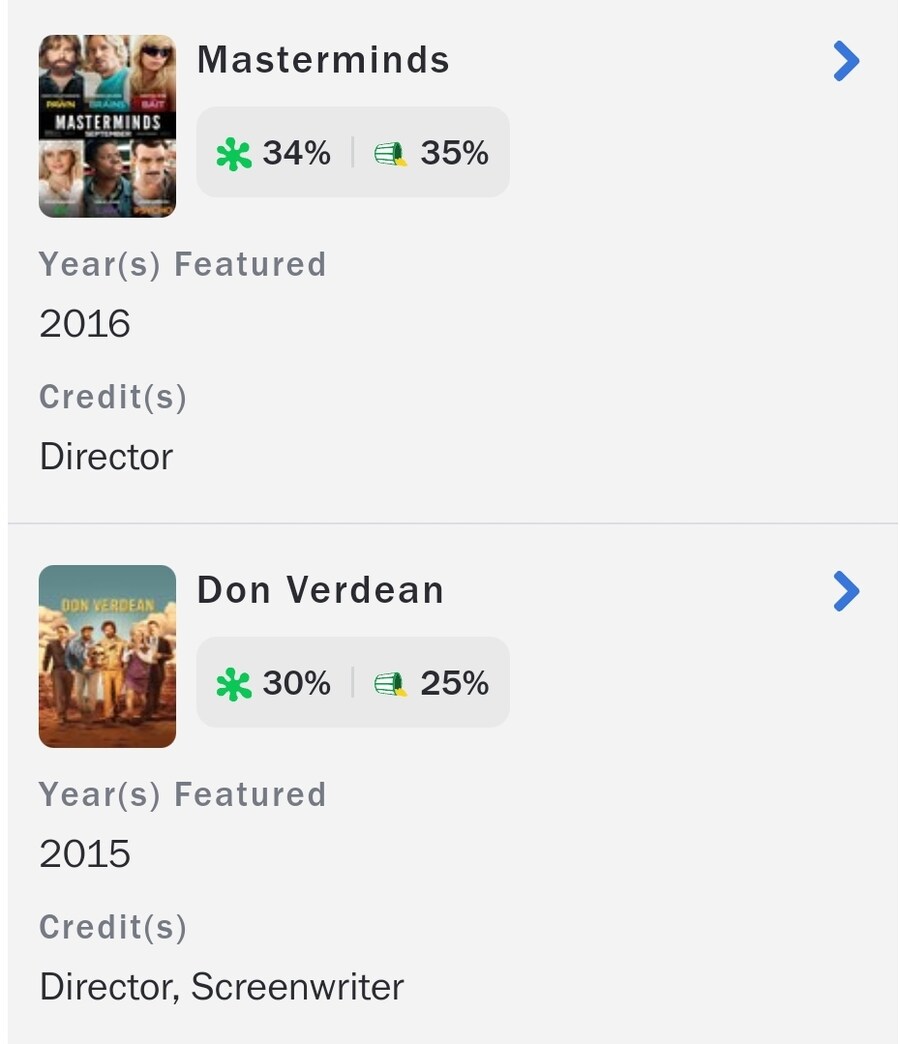Viewport: 900px width, 1044px height.
Task: Click the Credit(s) label under Don Verdean
Action: 113,927
